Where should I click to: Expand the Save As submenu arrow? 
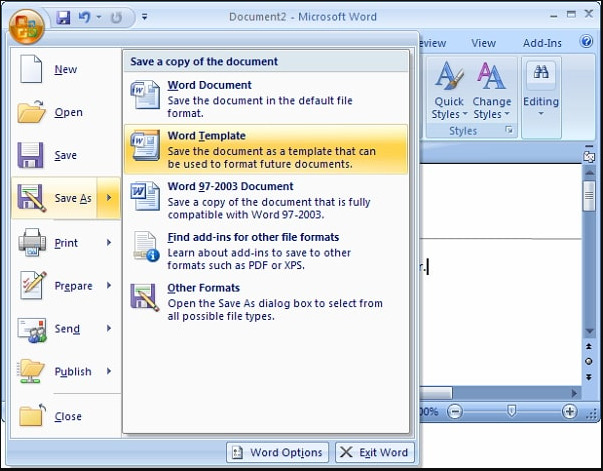tap(108, 198)
